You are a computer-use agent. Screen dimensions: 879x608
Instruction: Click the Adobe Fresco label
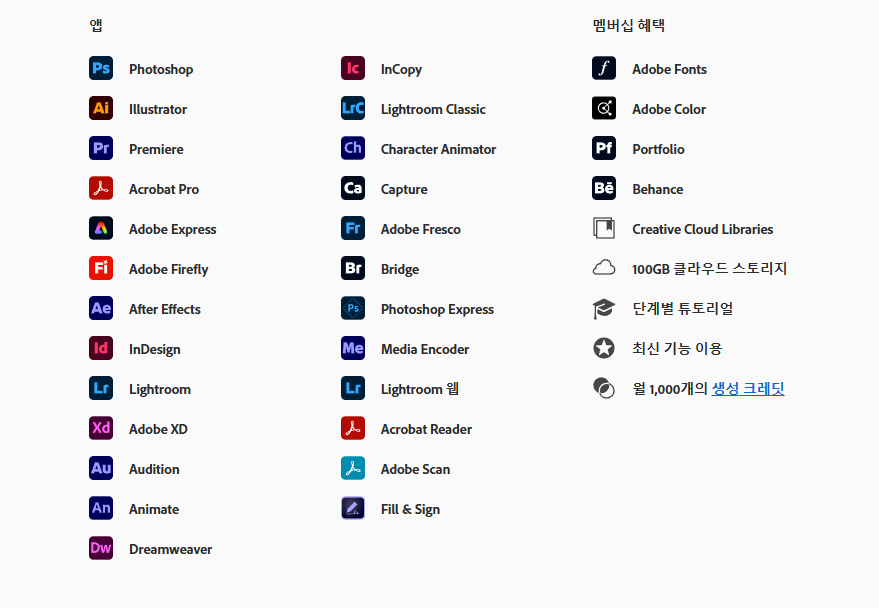click(420, 229)
